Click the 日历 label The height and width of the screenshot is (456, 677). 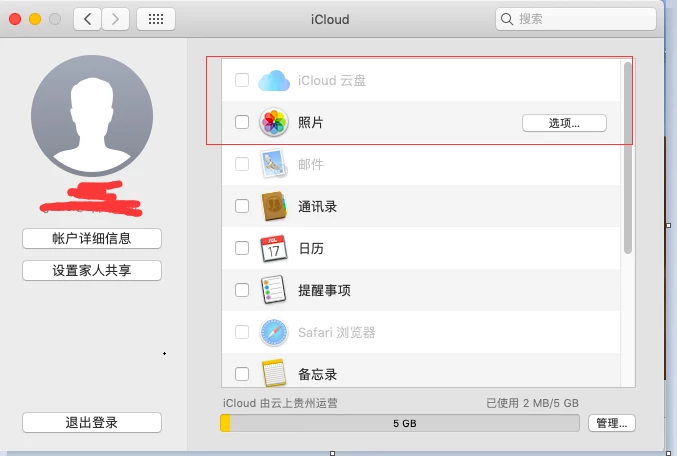tap(311, 248)
